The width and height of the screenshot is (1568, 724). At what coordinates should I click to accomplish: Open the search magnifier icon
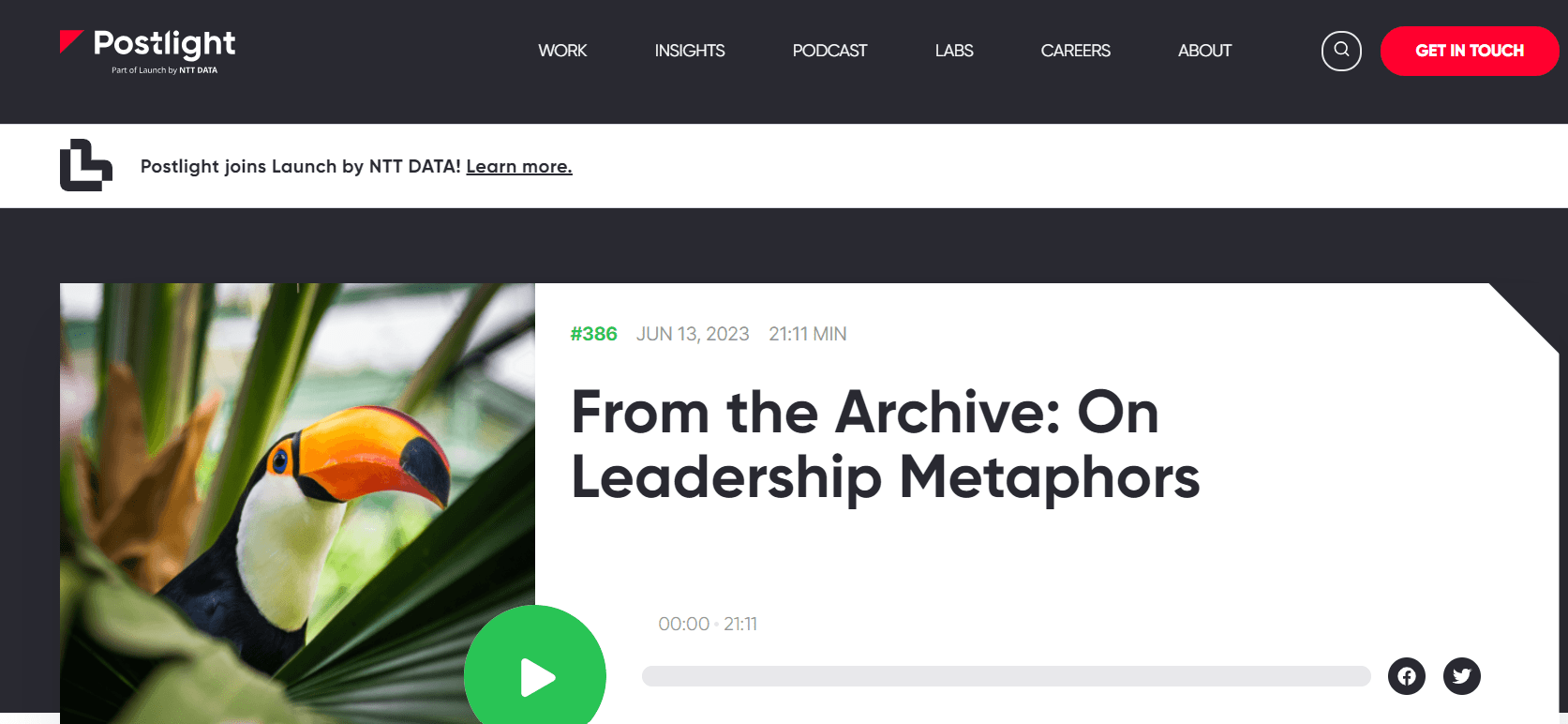pos(1341,51)
